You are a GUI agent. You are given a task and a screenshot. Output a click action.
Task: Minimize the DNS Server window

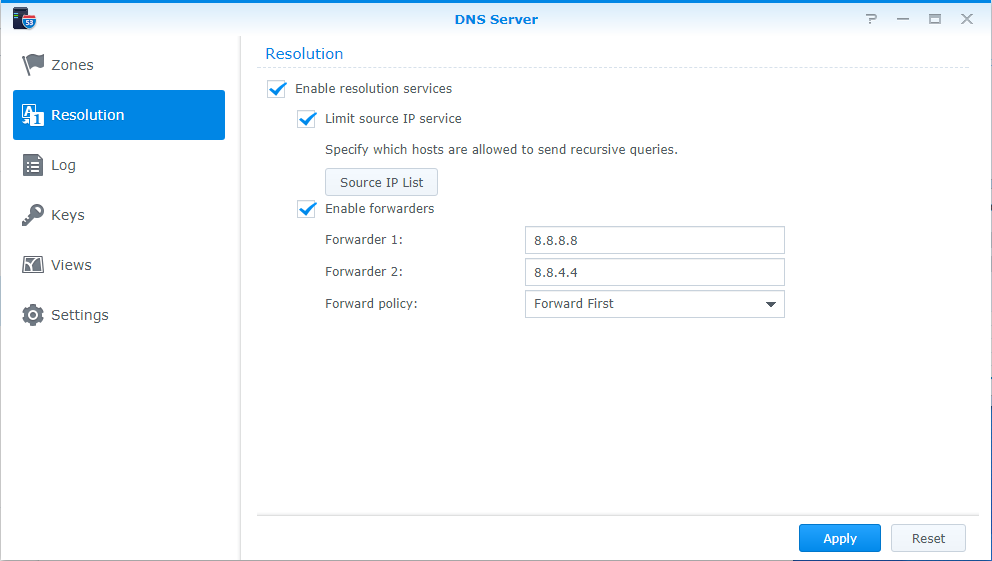click(x=903, y=19)
